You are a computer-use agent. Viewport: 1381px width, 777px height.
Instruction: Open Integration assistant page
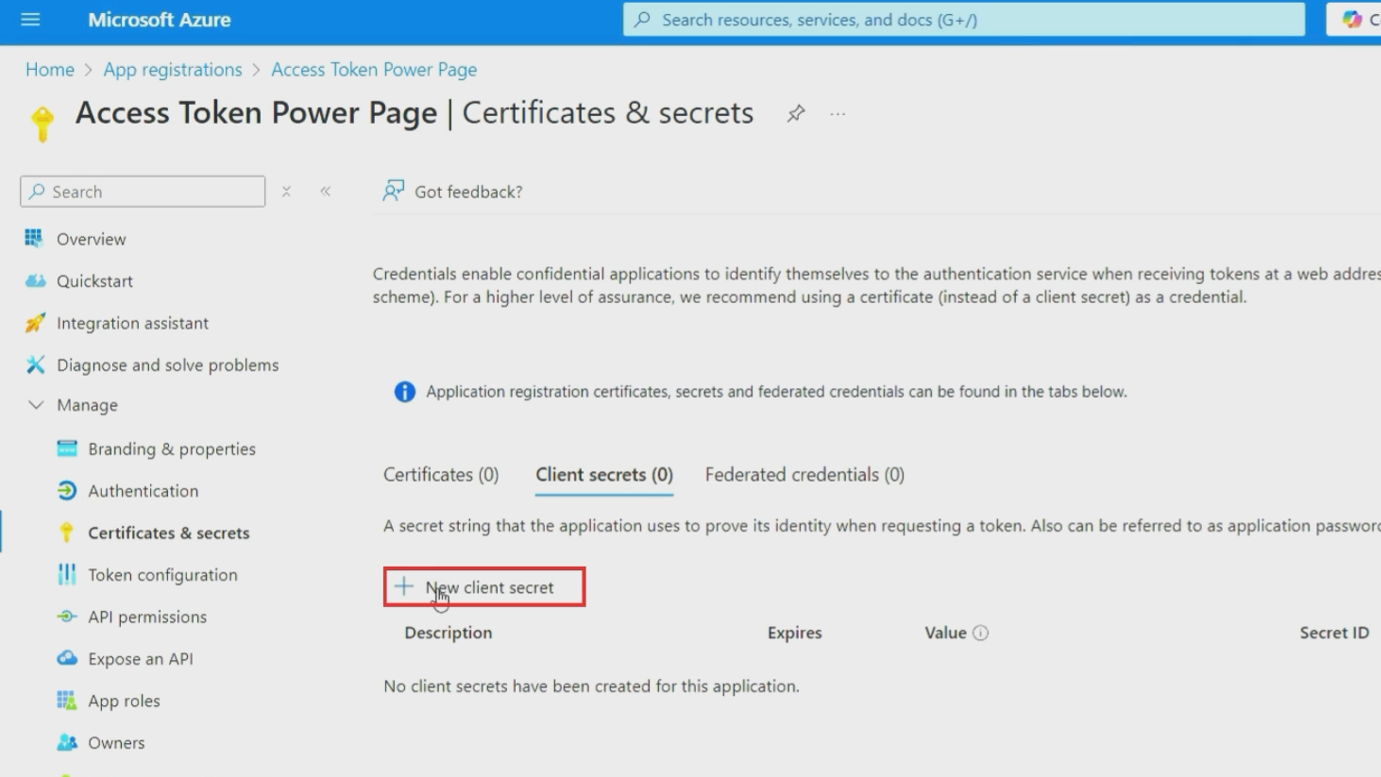133,323
